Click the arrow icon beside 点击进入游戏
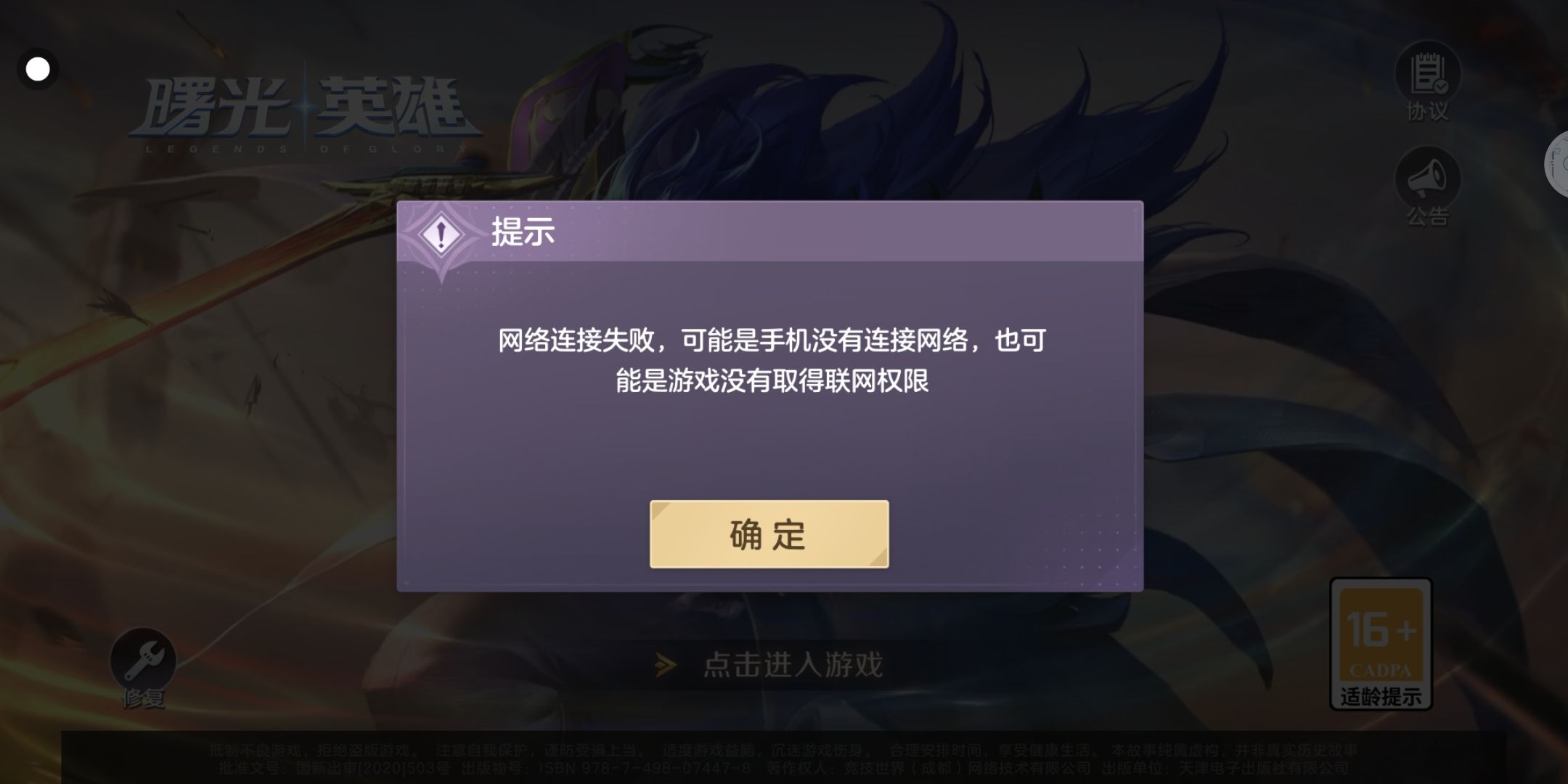This screenshot has width=1568, height=784. 665,665
